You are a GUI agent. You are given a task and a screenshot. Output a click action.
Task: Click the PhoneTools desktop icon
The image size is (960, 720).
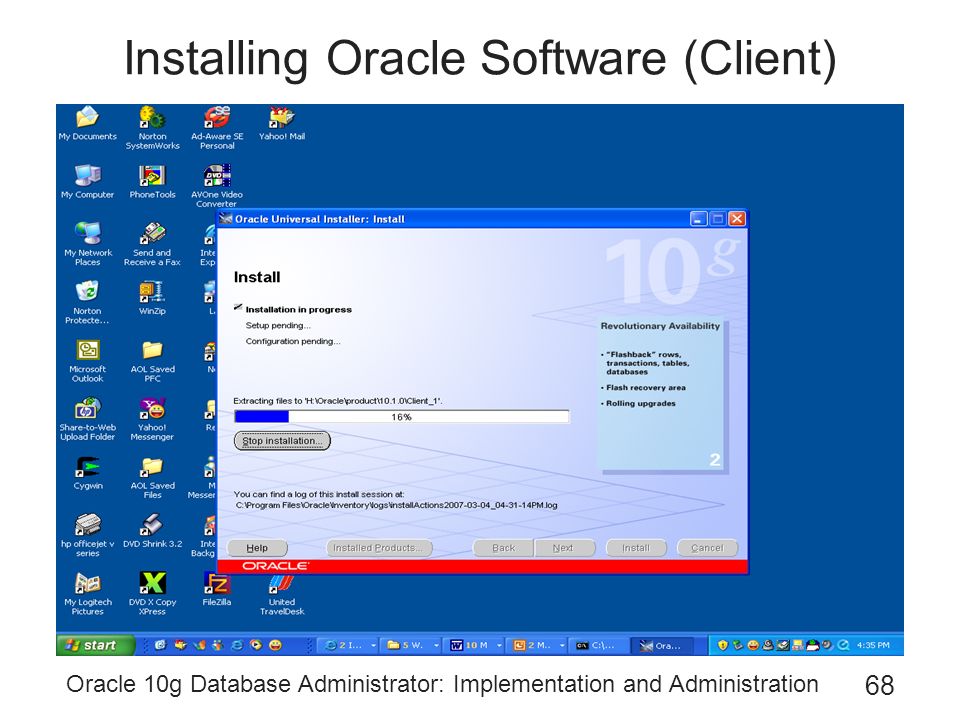coord(152,181)
